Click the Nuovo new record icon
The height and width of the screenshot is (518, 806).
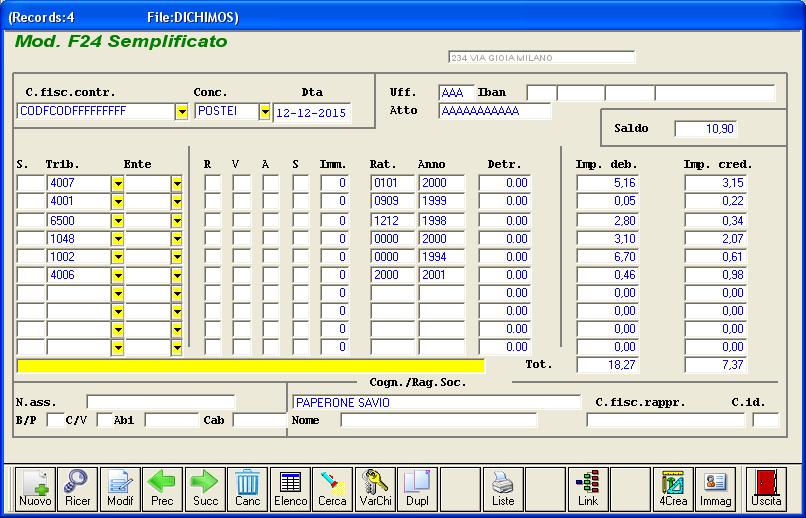35,489
